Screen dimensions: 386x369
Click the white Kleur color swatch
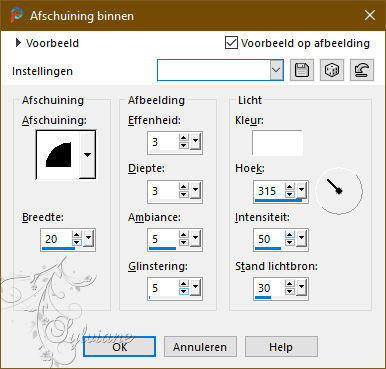click(x=277, y=143)
